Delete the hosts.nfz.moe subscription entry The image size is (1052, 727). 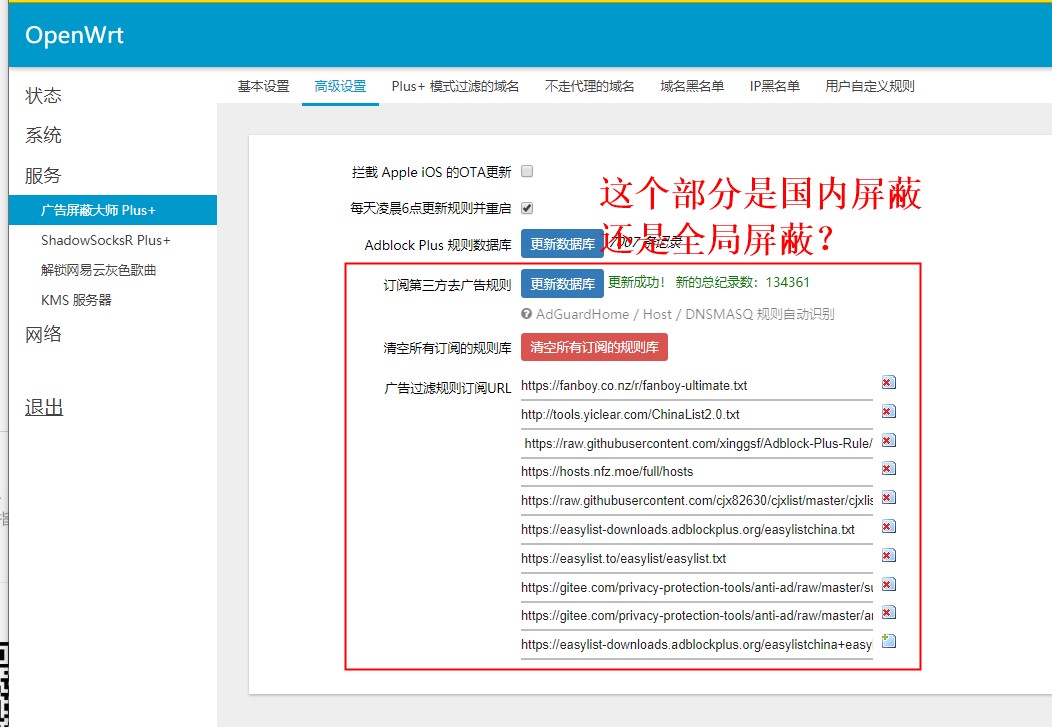(888, 468)
